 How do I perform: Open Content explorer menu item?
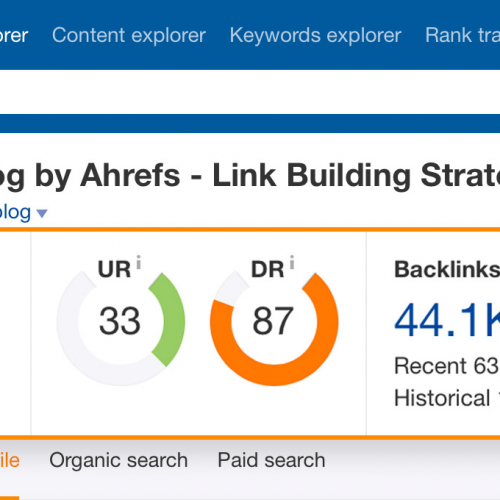click(129, 35)
